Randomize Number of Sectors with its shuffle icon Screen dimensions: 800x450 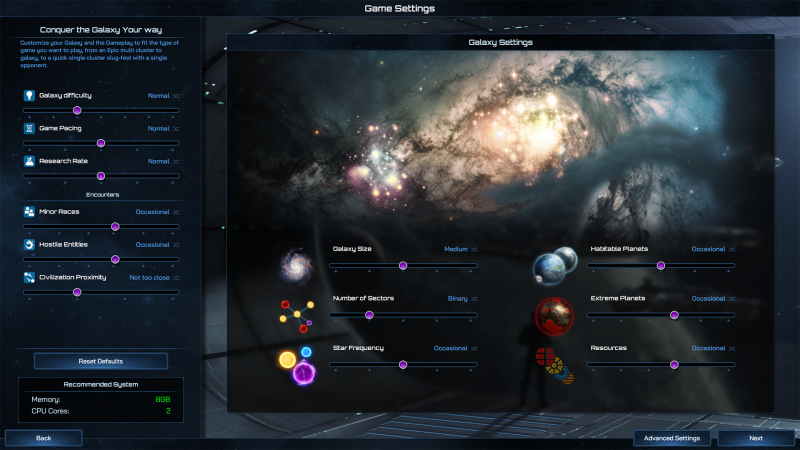(474, 299)
